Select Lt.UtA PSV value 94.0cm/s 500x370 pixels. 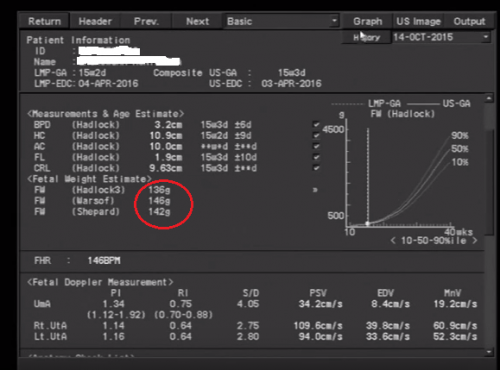coord(320,336)
